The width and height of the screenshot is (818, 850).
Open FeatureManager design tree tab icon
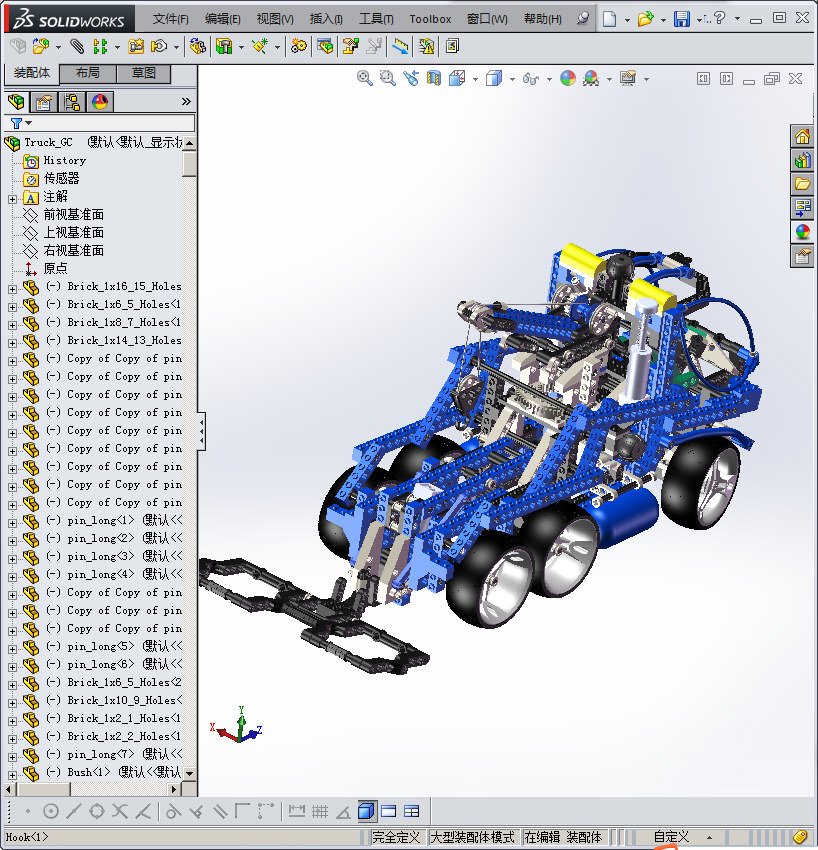(x=16, y=101)
